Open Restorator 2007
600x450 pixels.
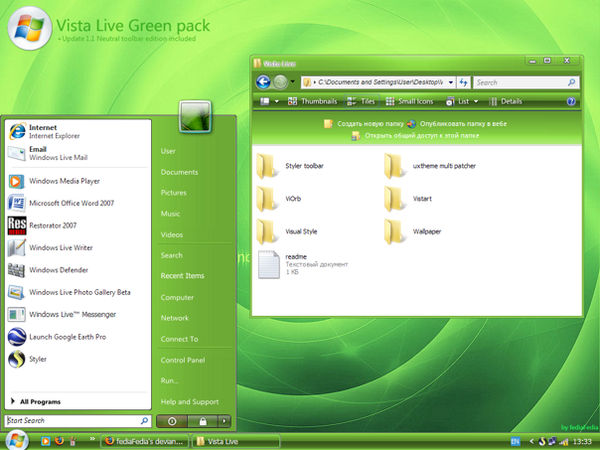78,225
